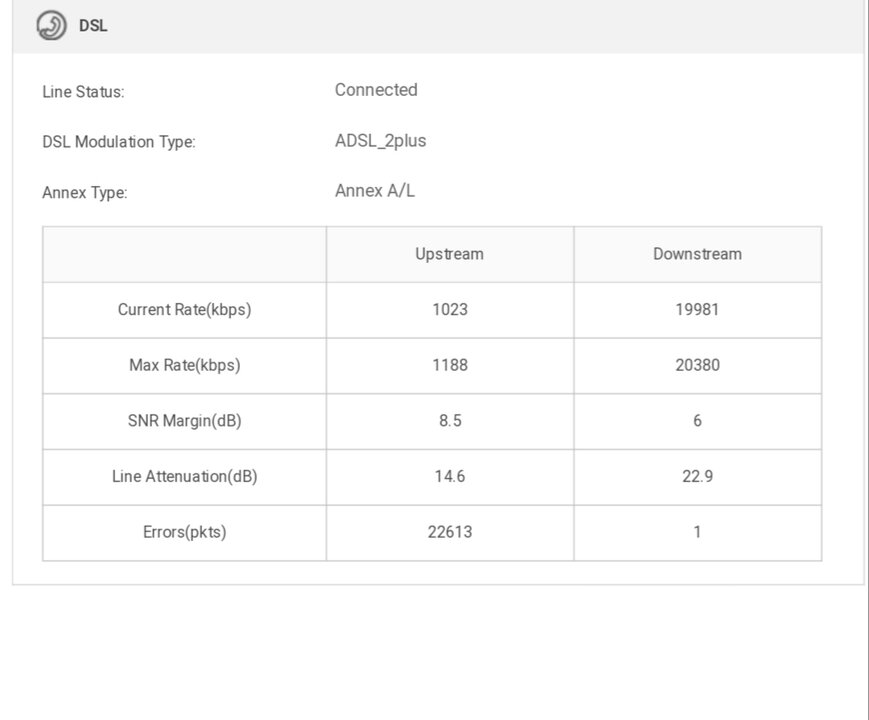
Task: Select the SNR Margin(dB) row label
Action: (185, 421)
